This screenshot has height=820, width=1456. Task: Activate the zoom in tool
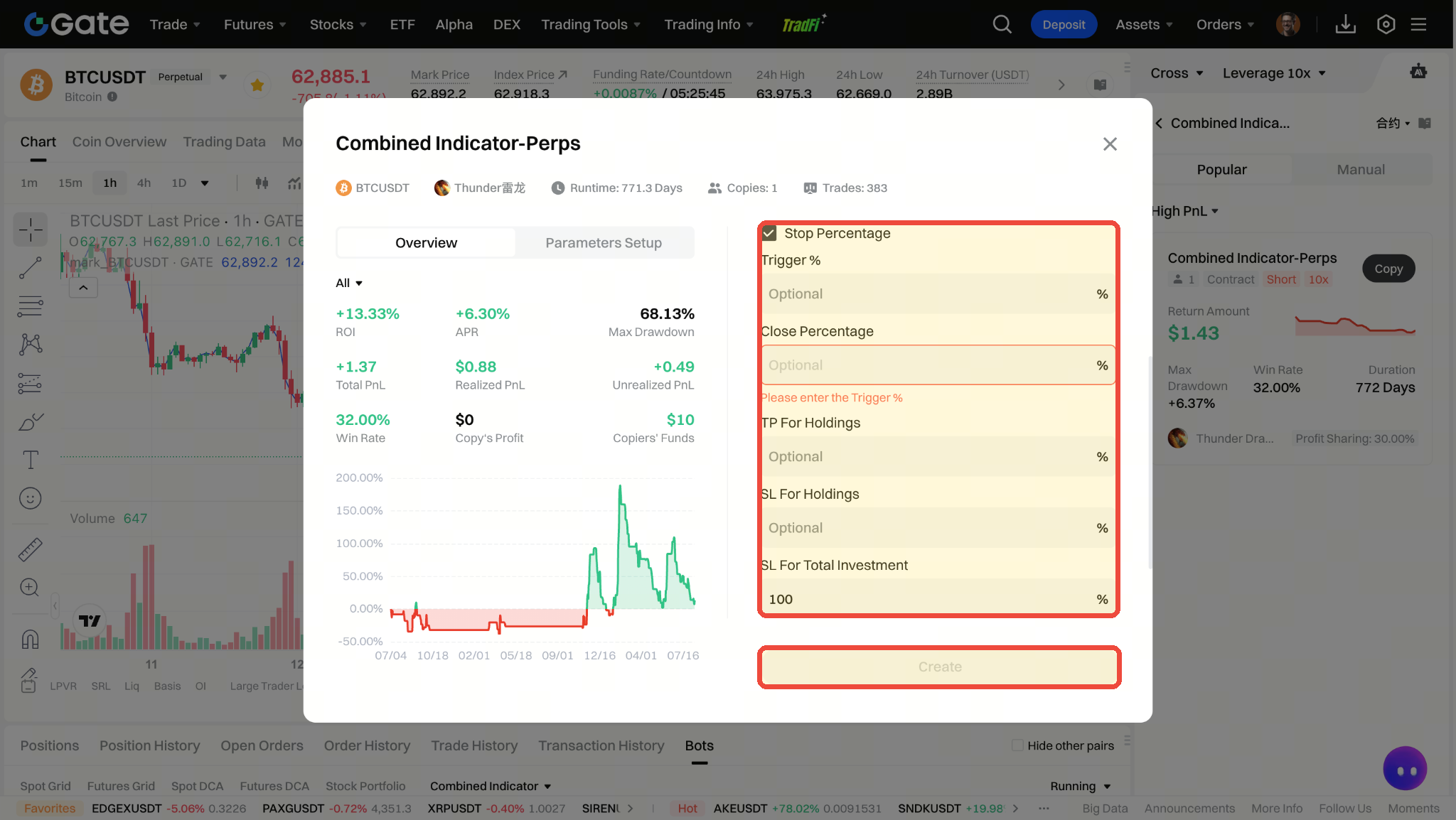pyautogui.click(x=31, y=588)
